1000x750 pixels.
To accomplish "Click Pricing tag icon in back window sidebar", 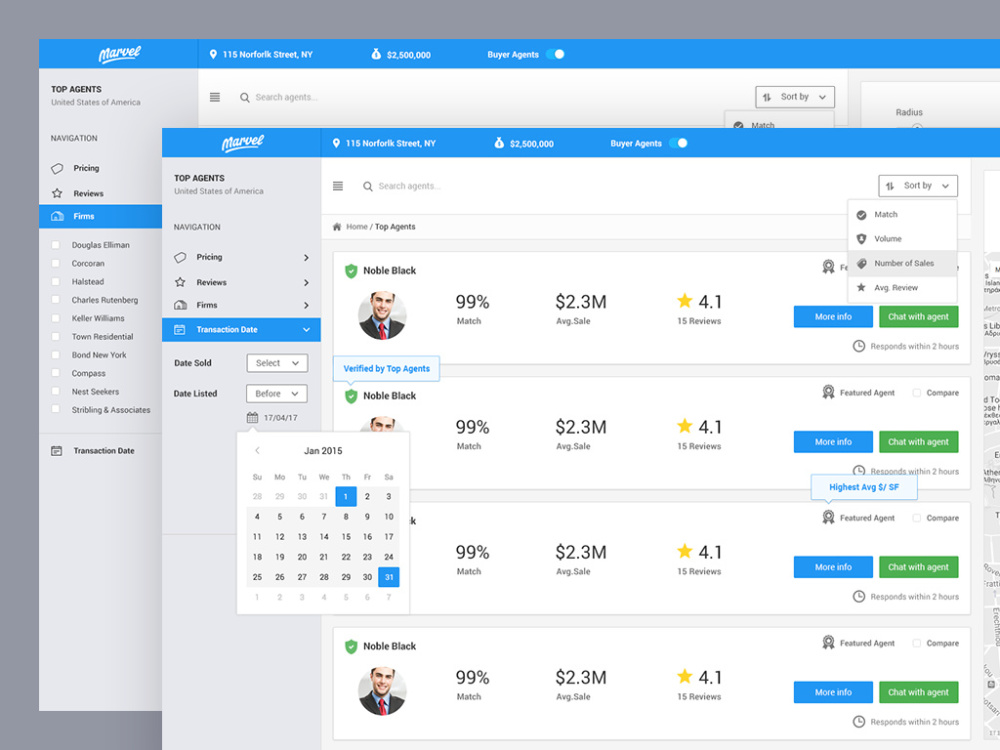I will click(57, 168).
